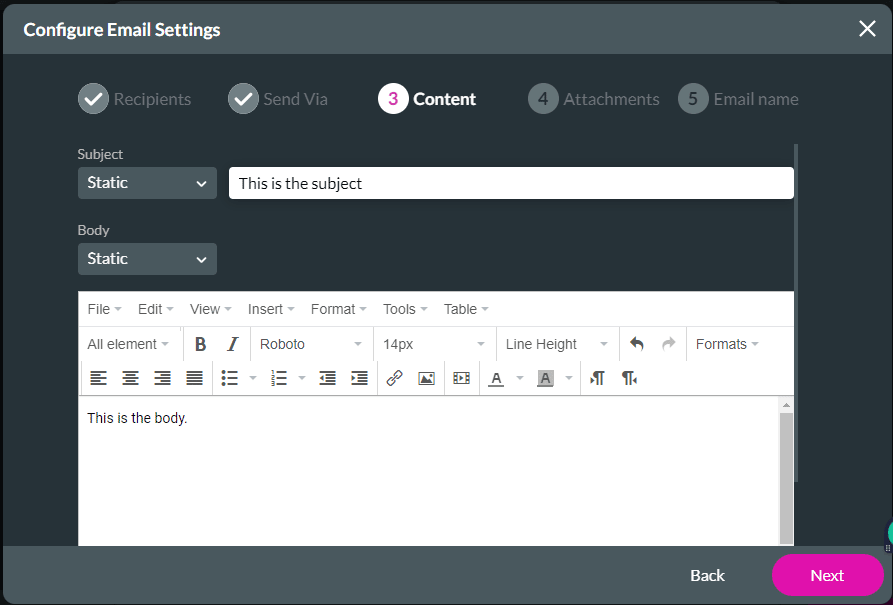Expand the Roboto font family dropdown
The width and height of the screenshot is (893, 605).
311,344
